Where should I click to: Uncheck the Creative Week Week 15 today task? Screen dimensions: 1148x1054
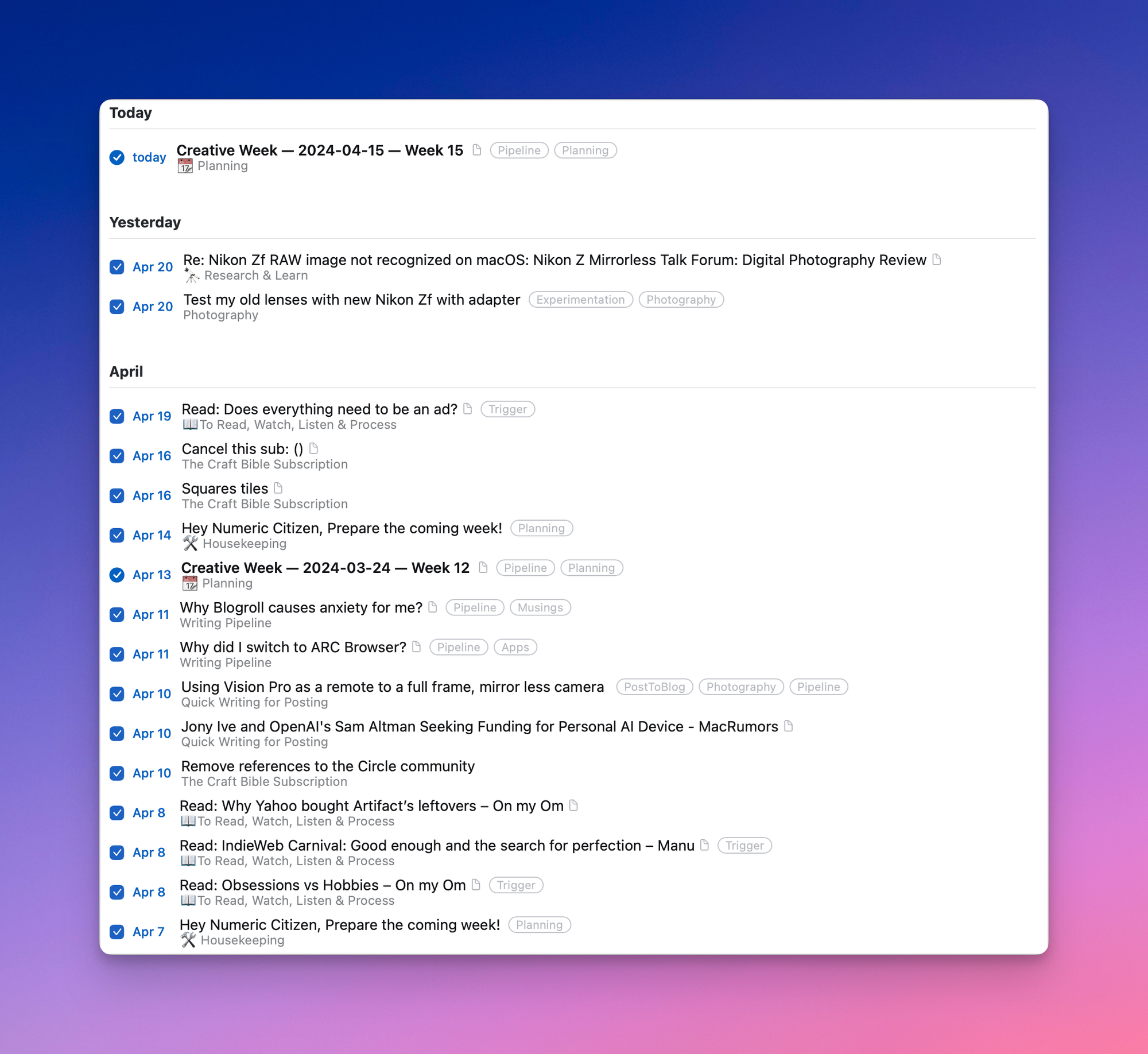pyautogui.click(x=117, y=157)
